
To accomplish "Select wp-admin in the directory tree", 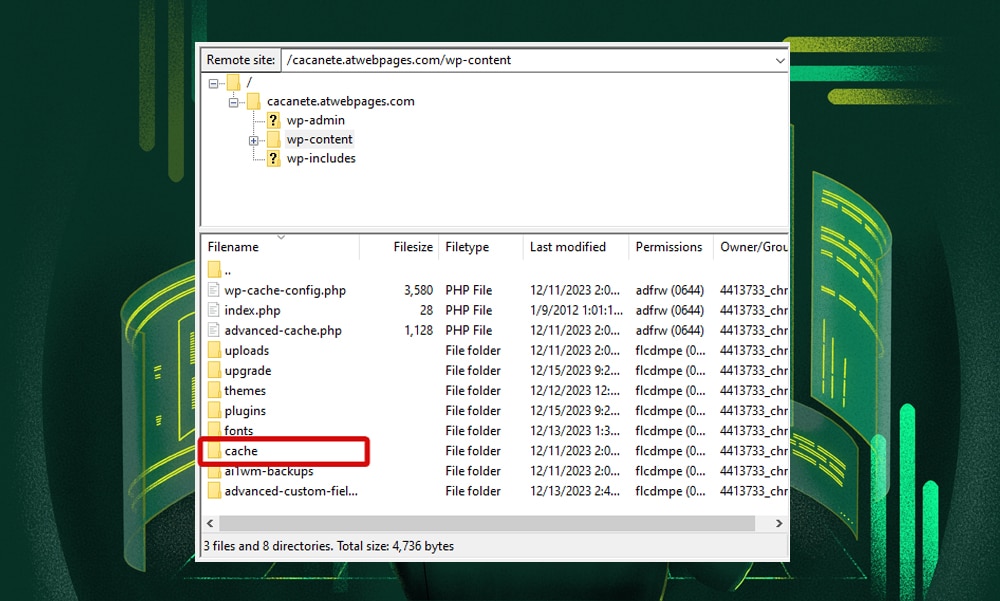I will click(x=316, y=120).
